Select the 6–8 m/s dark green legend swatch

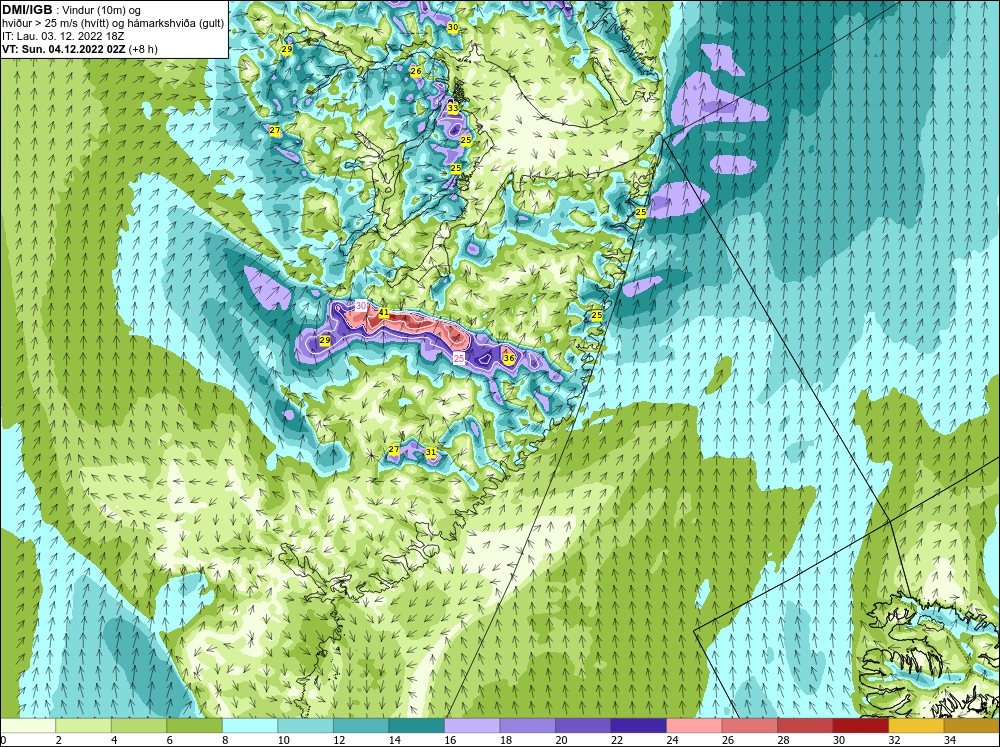pyautogui.click(x=195, y=726)
